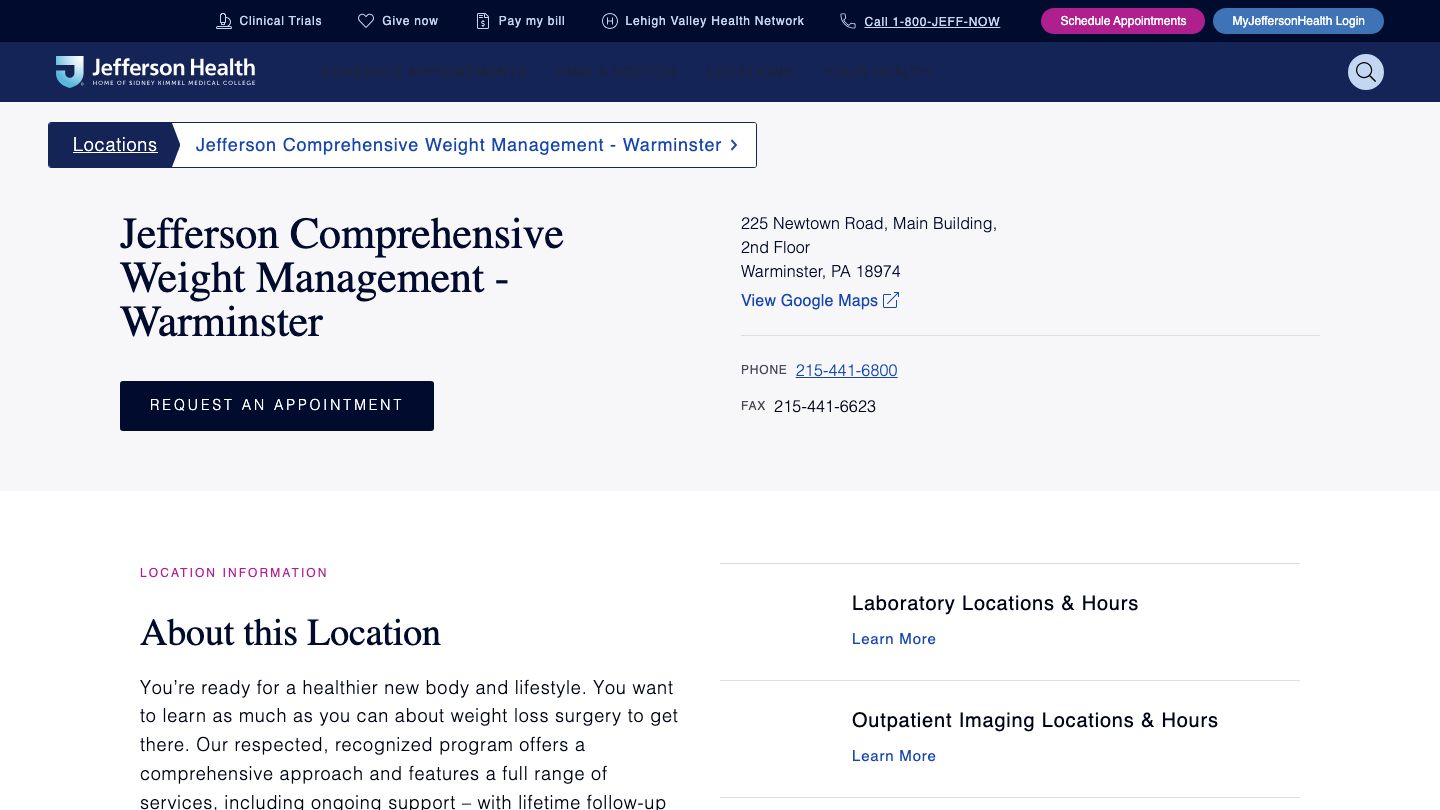This screenshot has height=810, width=1440.
Task: Open Learn More under Laboratory Locations & Hours
Action: tap(893, 639)
